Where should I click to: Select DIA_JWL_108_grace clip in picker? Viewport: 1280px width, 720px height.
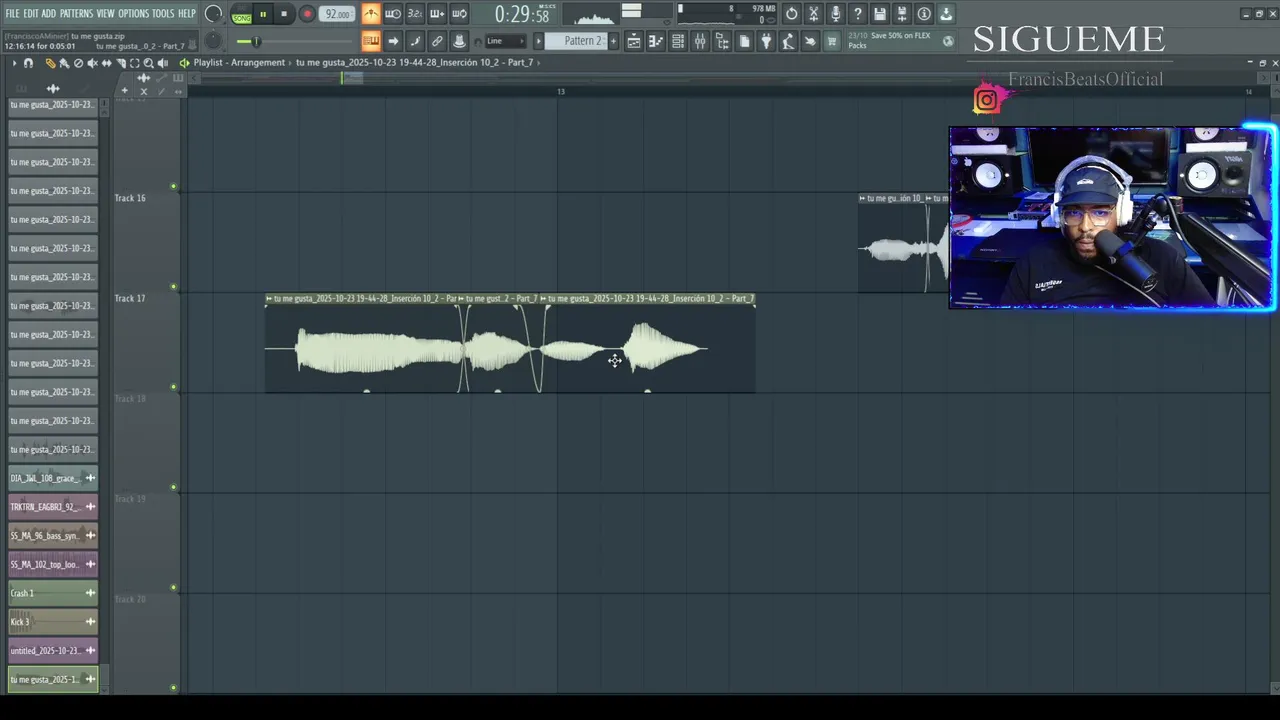coord(53,478)
